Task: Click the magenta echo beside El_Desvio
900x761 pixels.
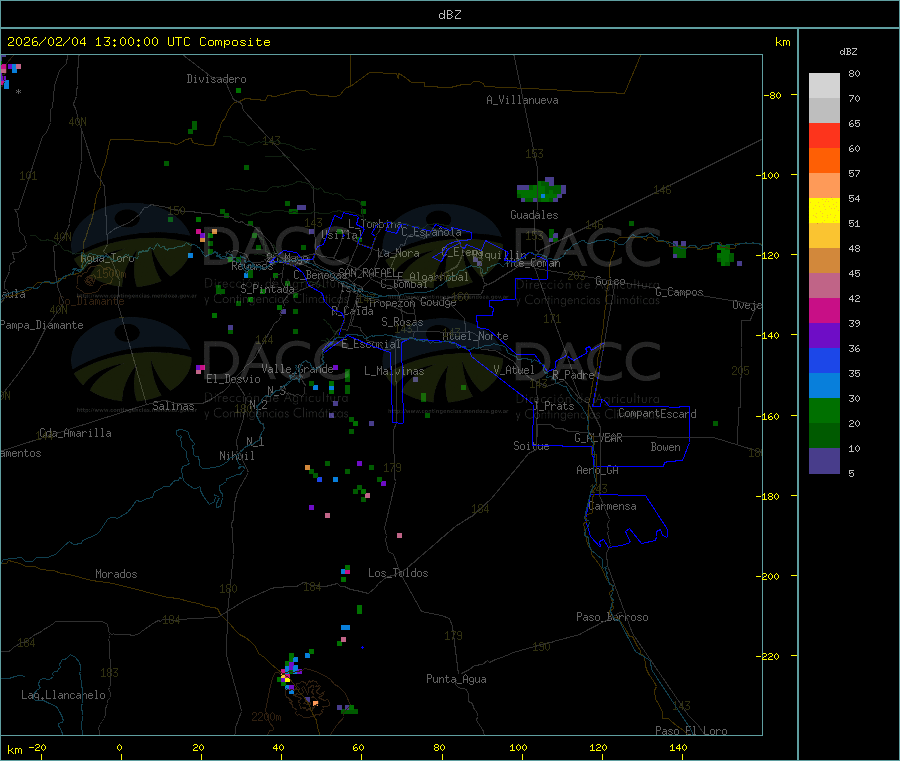Action: 200,369
